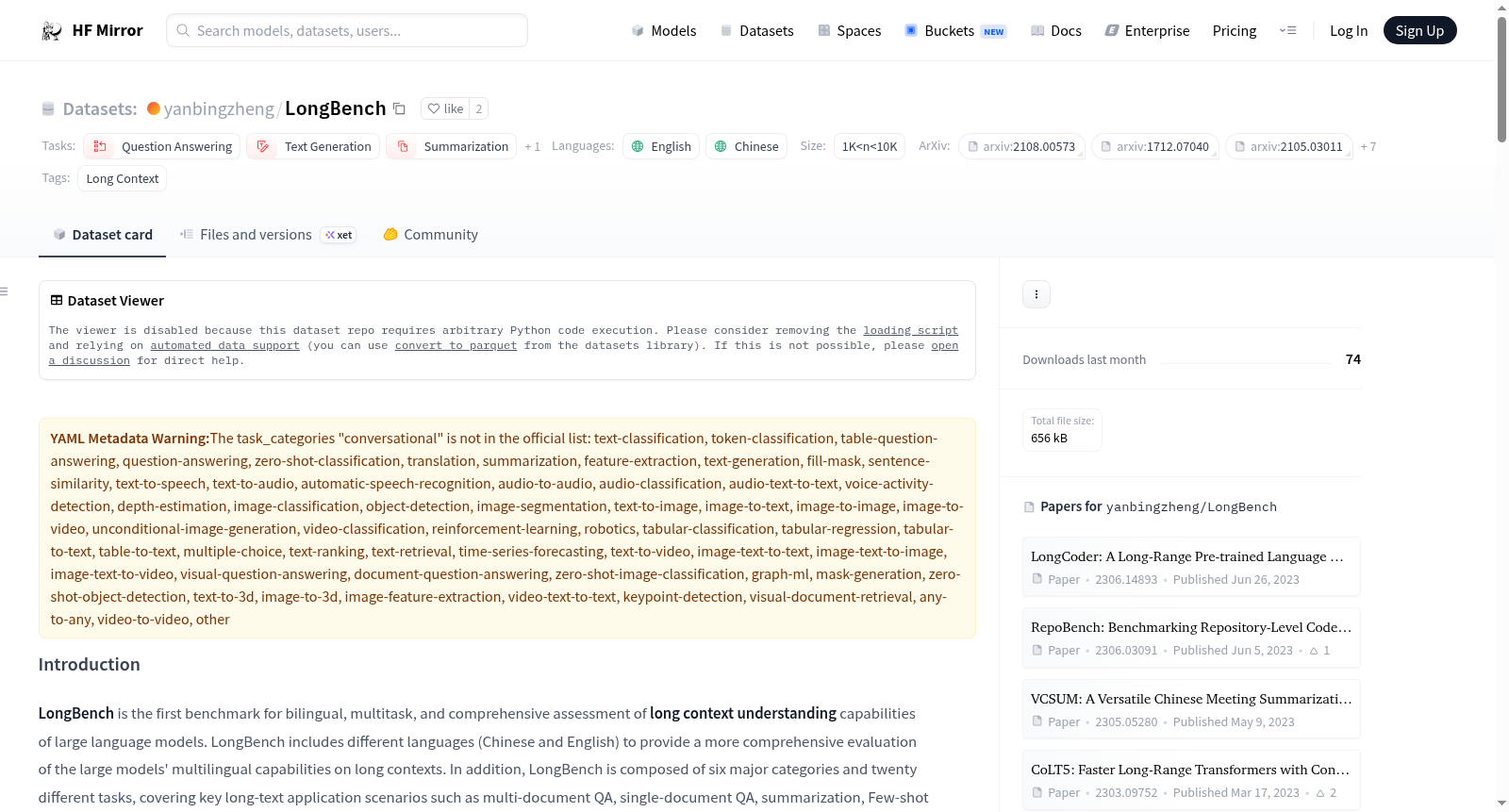Open the VCSUM paper card
Viewport: 1509px width, 812px height.
1191,709
